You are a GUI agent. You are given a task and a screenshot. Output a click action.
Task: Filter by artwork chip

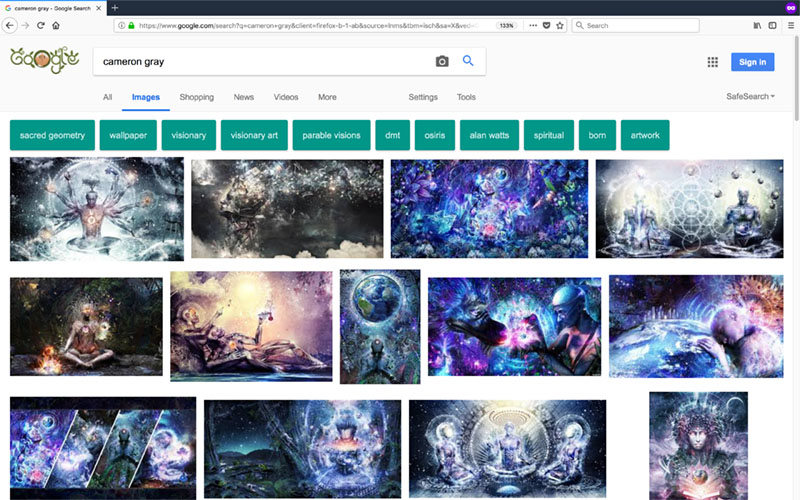click(645, 135)
